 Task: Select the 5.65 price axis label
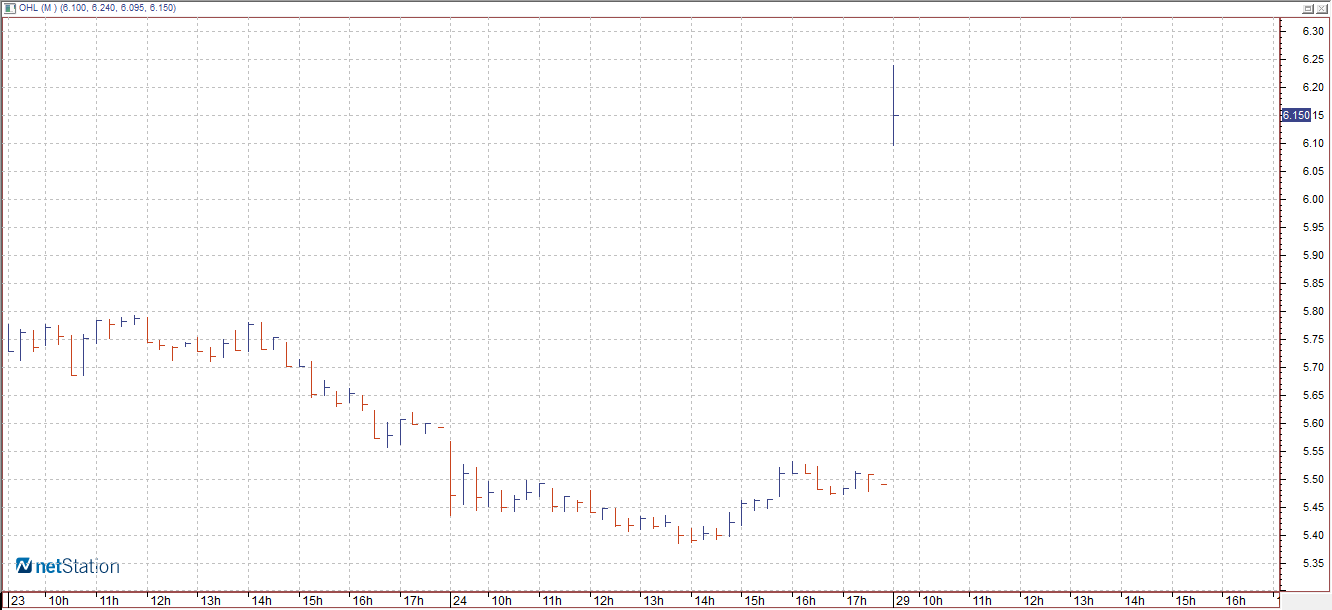point(1313,395)
